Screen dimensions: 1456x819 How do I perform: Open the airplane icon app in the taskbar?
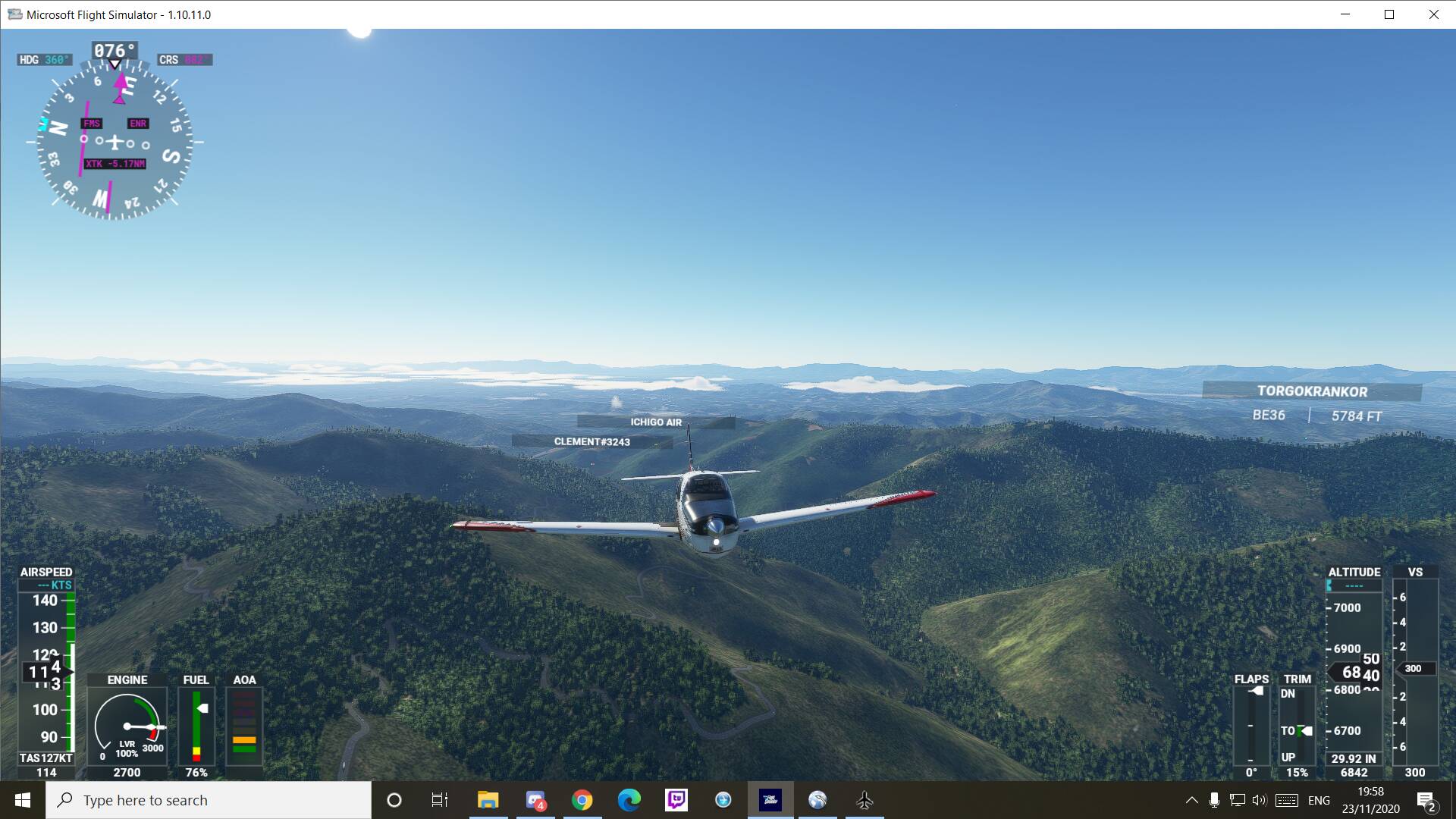pyautogui.click(x=864, y=800)
